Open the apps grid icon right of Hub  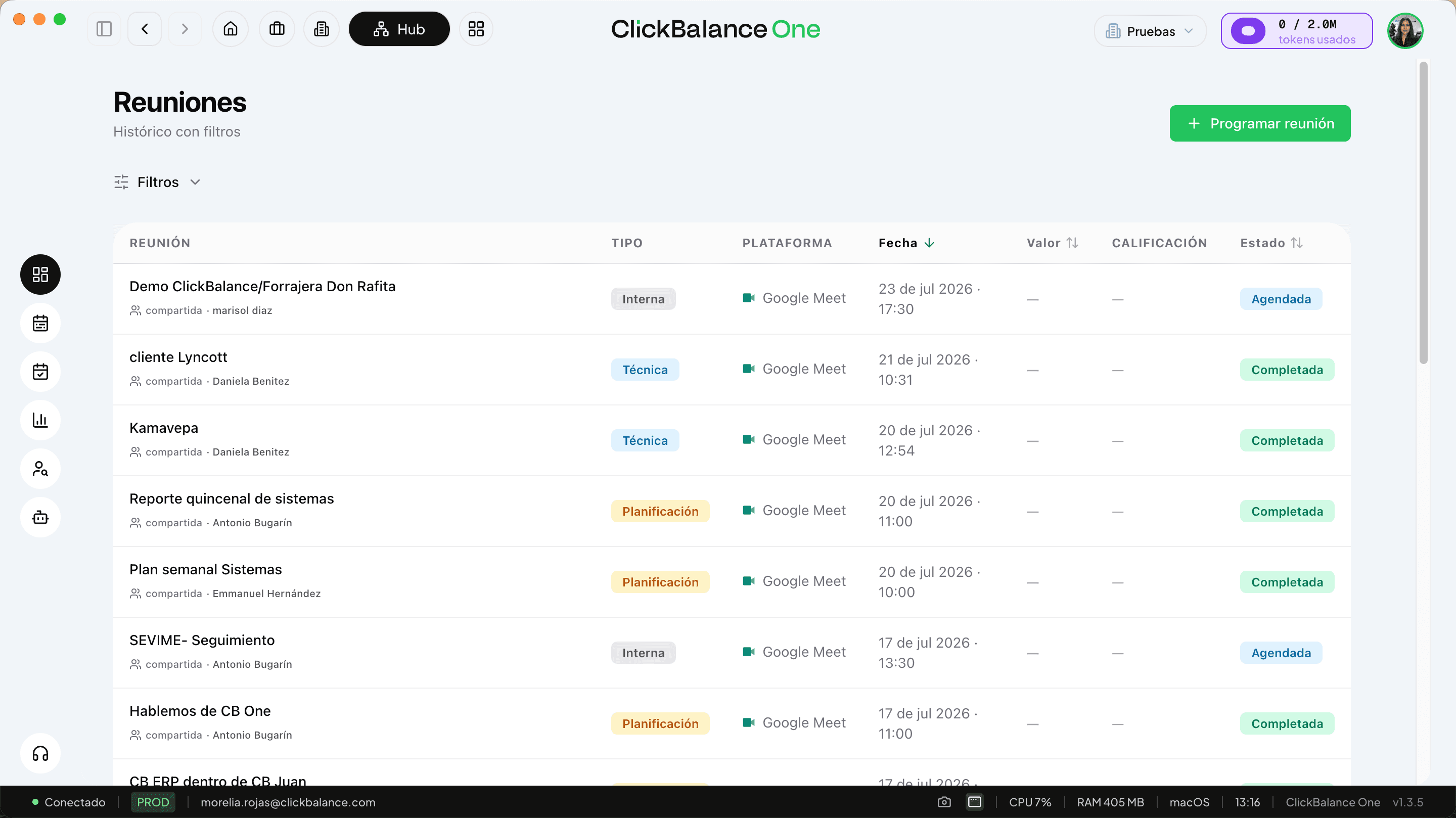click(x=476, y=29)
